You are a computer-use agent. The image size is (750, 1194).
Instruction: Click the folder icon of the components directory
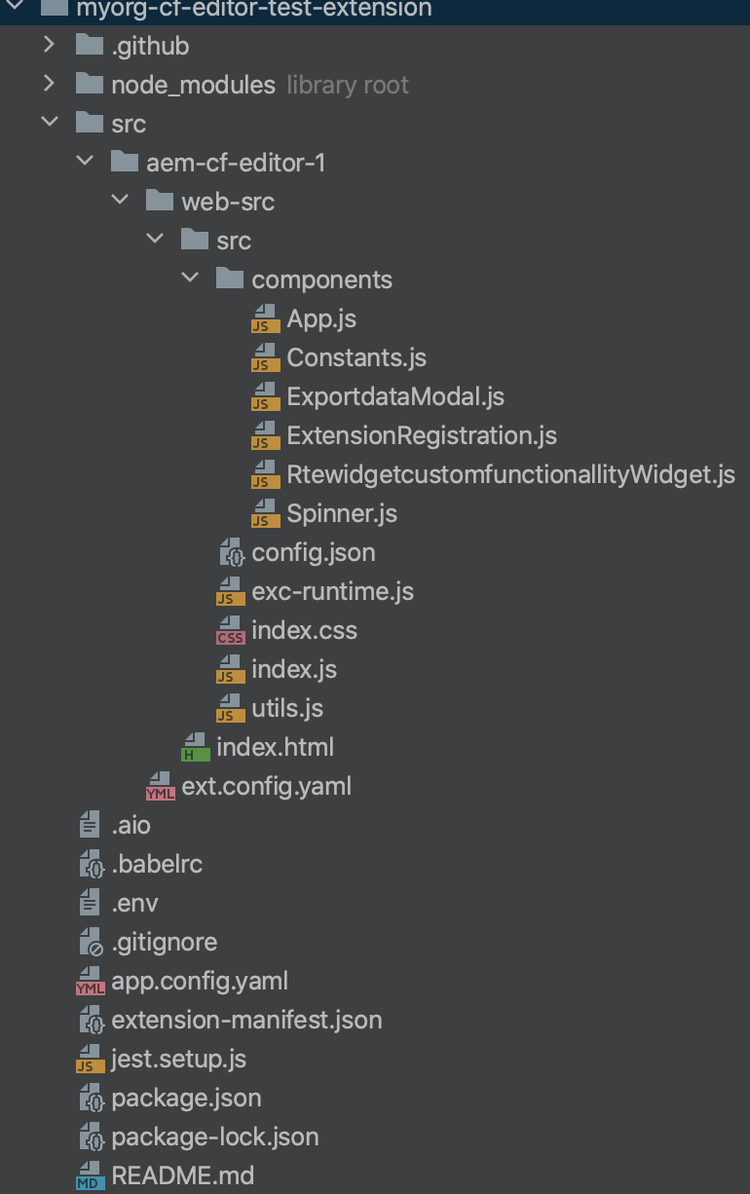click(229, 279)
